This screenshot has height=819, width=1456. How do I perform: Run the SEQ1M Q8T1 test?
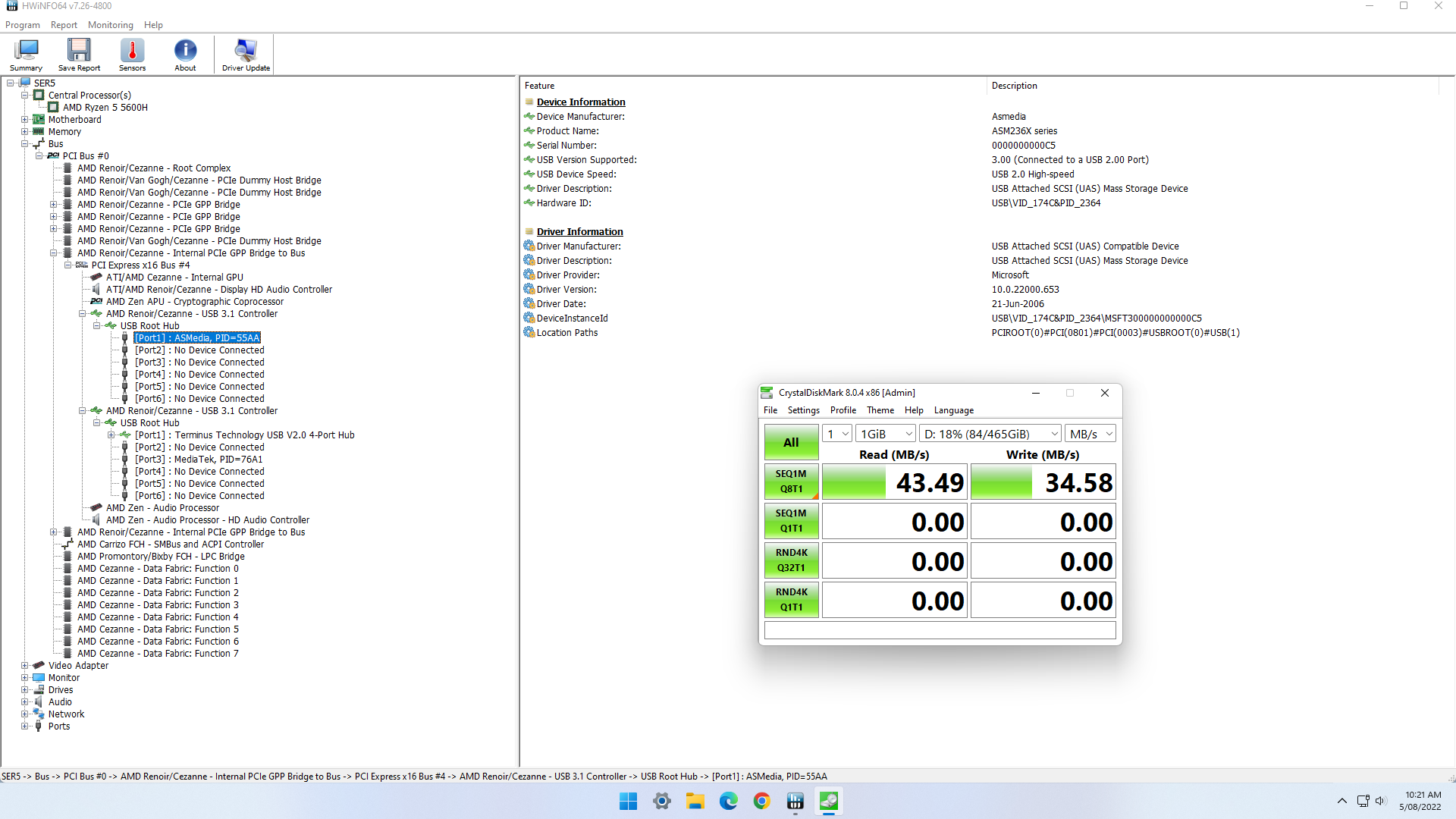click(791, 482)
